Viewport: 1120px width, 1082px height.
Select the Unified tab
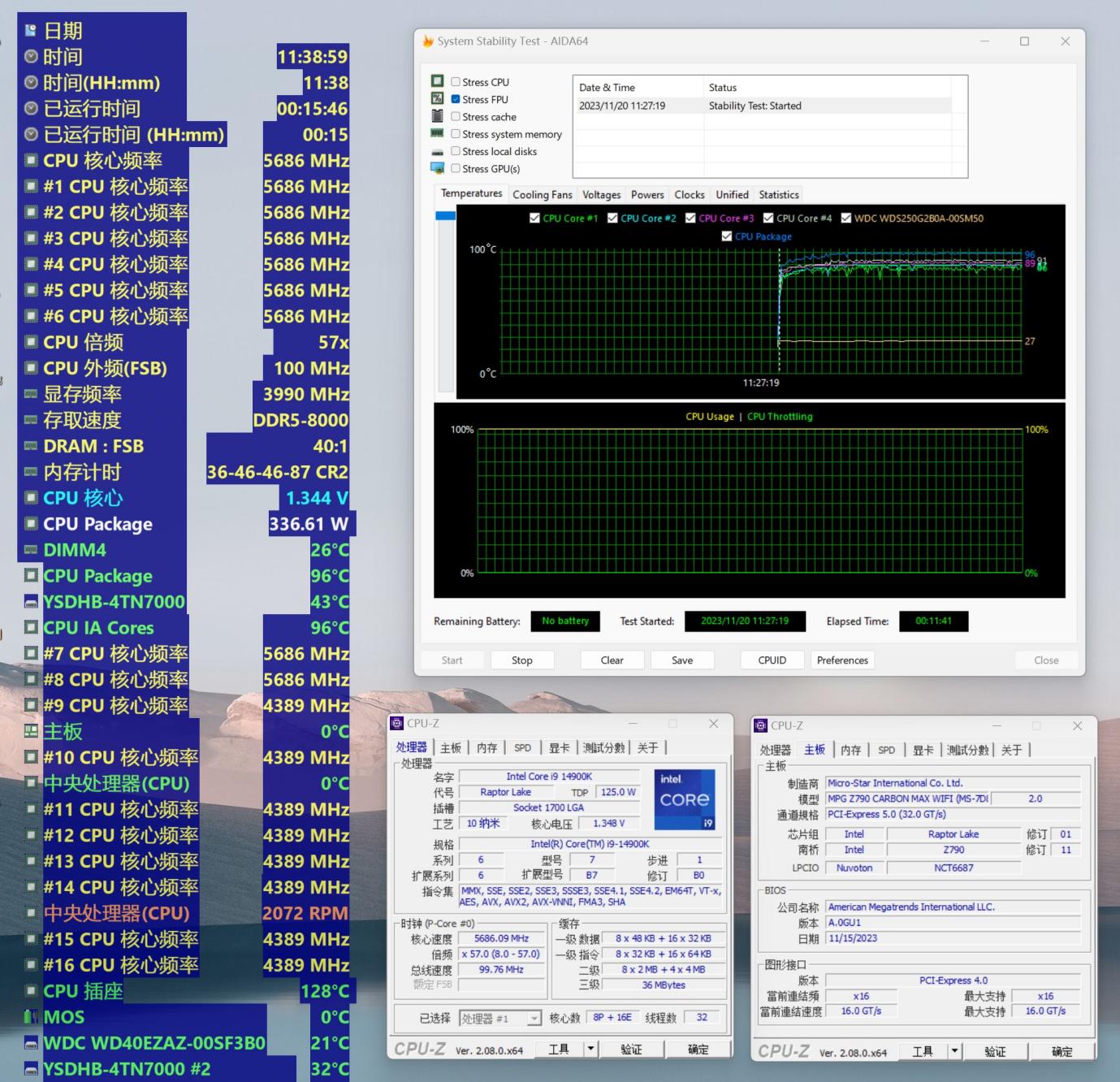732,195
